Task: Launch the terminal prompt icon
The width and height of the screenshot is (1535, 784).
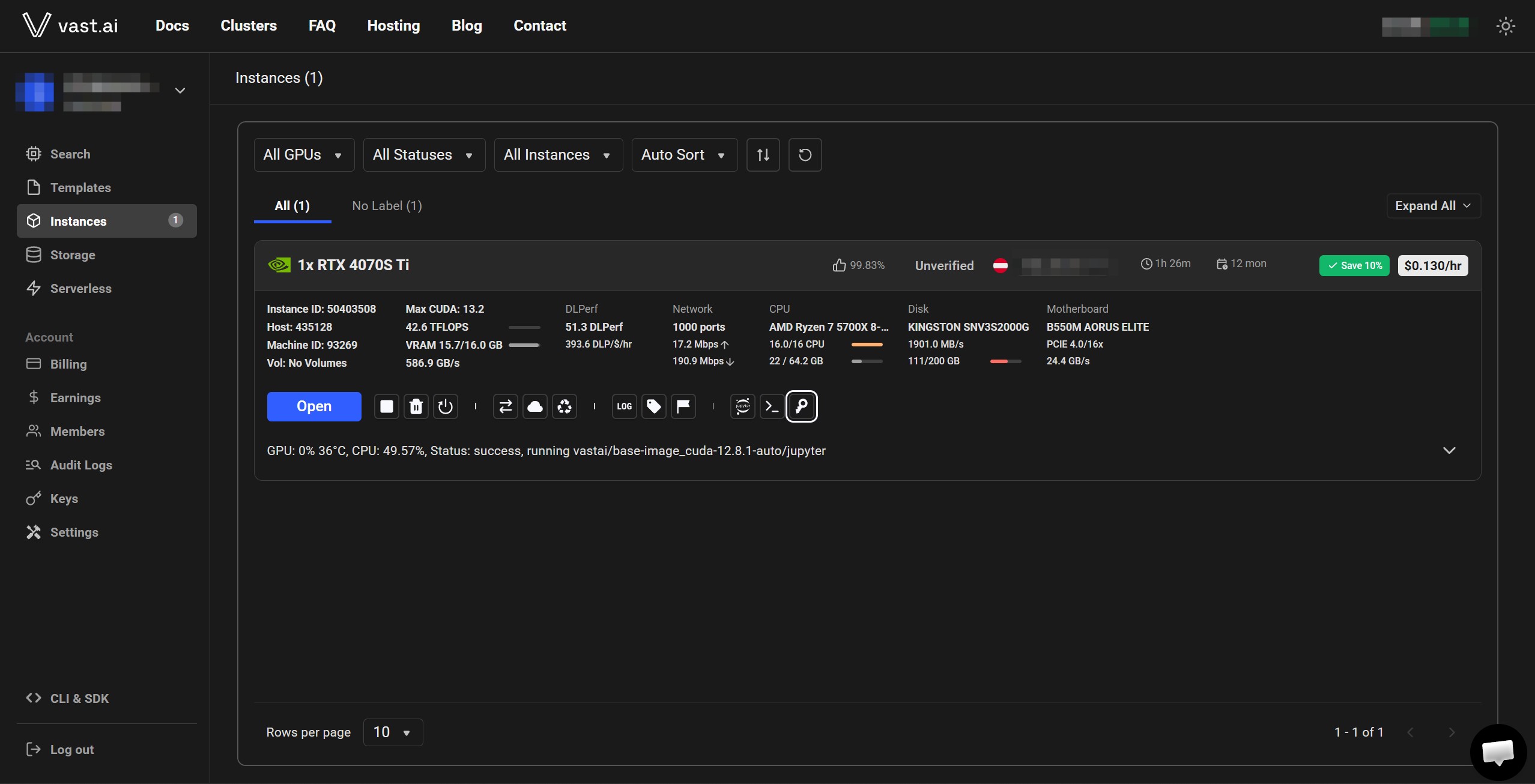Action: [772, 406]
